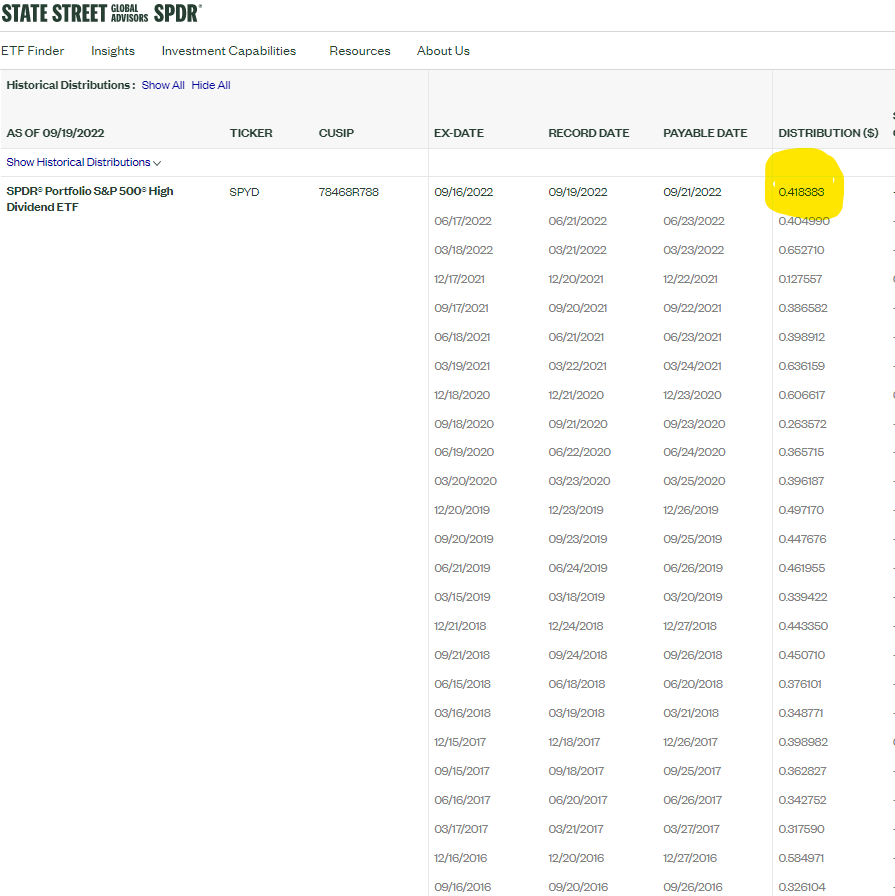Viewport: 895px width, 896px height.
Task: Select distribution value 0.404990
Action: [804, 221]
